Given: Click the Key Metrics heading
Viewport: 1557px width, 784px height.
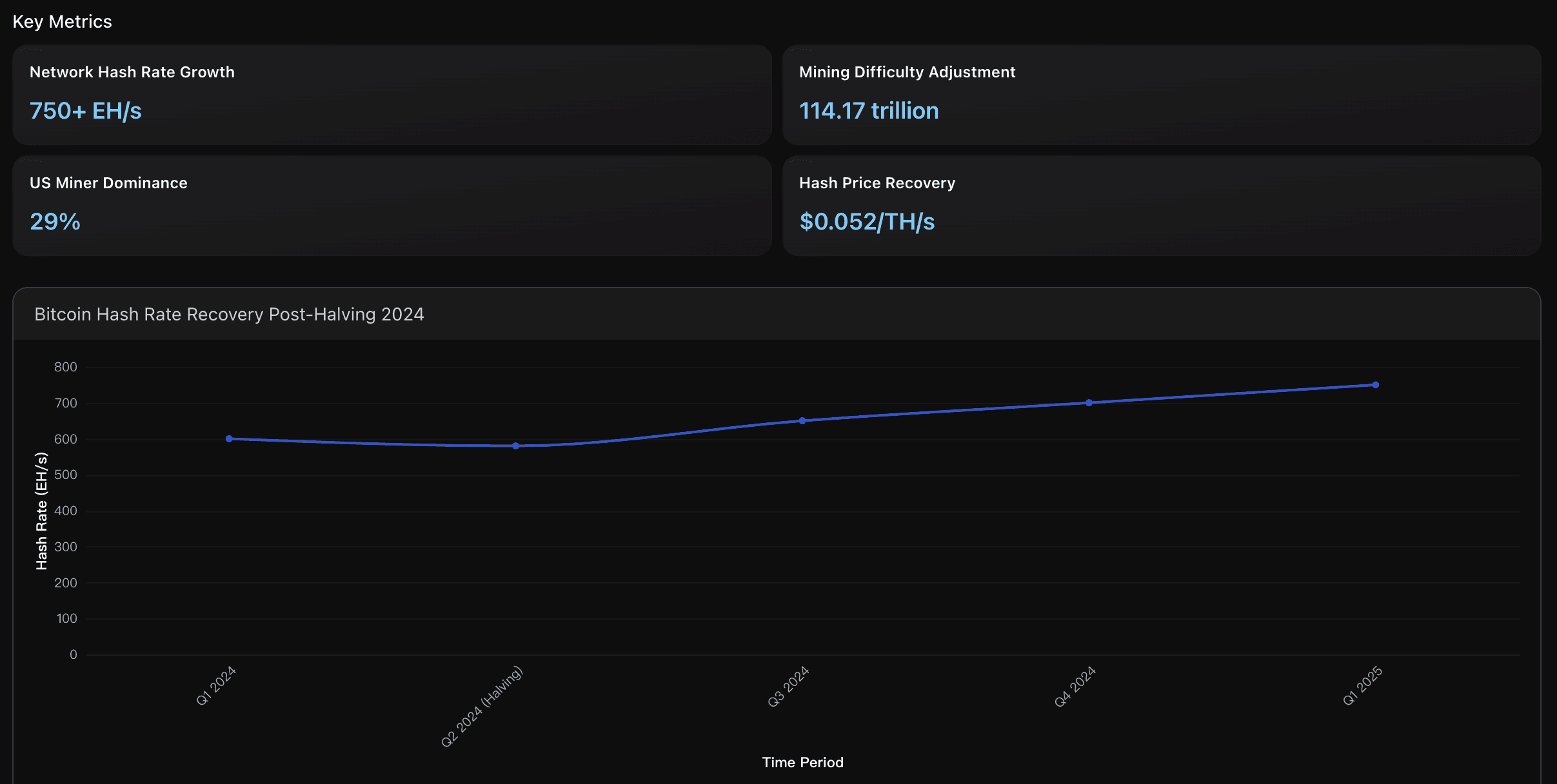Looking at the screenshot, I should click(62, 22).
